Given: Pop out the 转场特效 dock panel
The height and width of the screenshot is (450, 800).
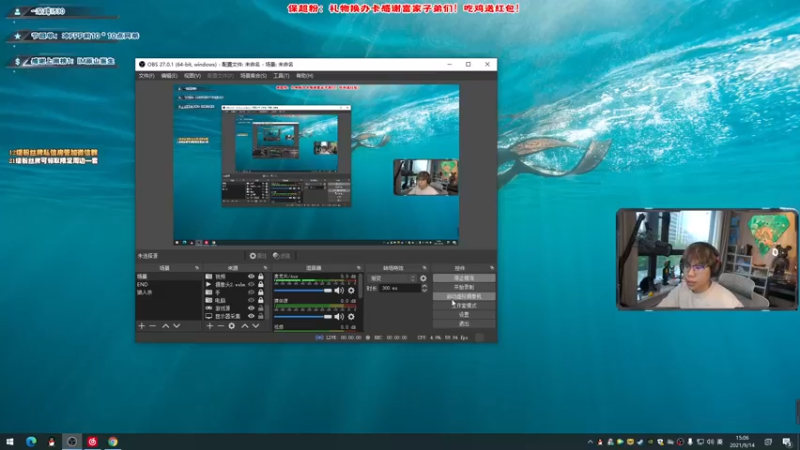Looking at the screenshot, I should pyautogui.click(x=424, y=268).
